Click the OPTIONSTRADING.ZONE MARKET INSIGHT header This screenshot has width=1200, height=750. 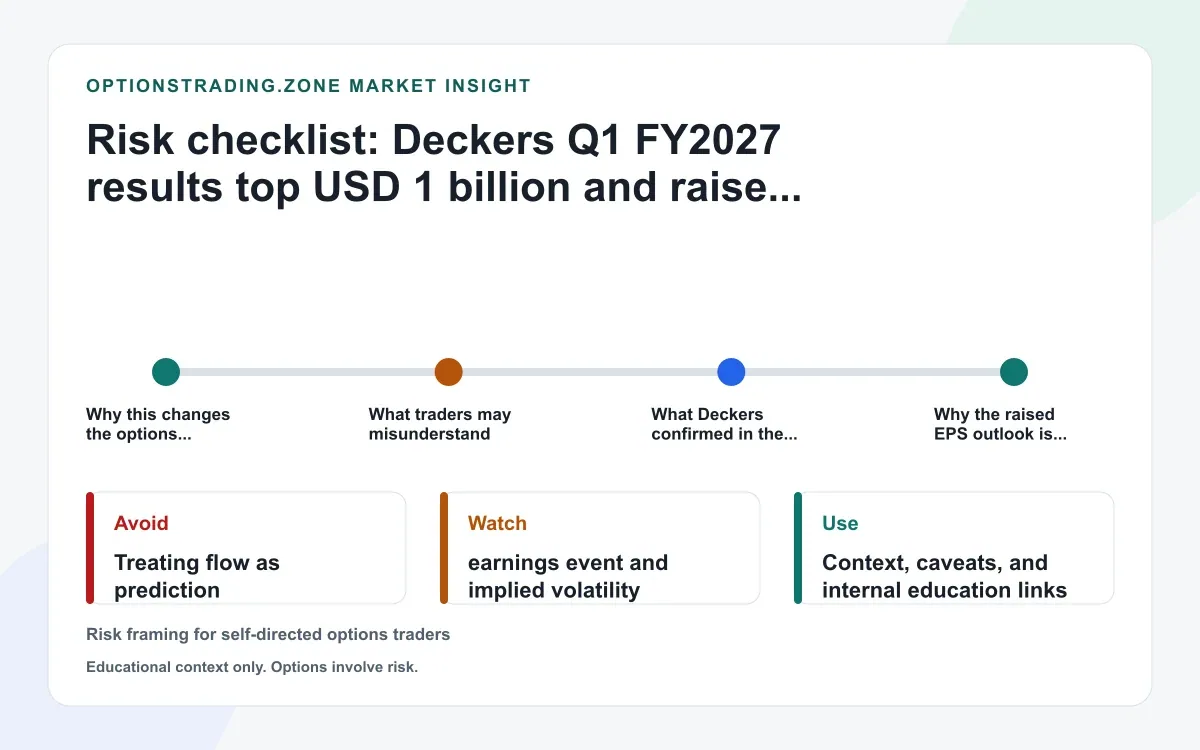coord(309,86)
